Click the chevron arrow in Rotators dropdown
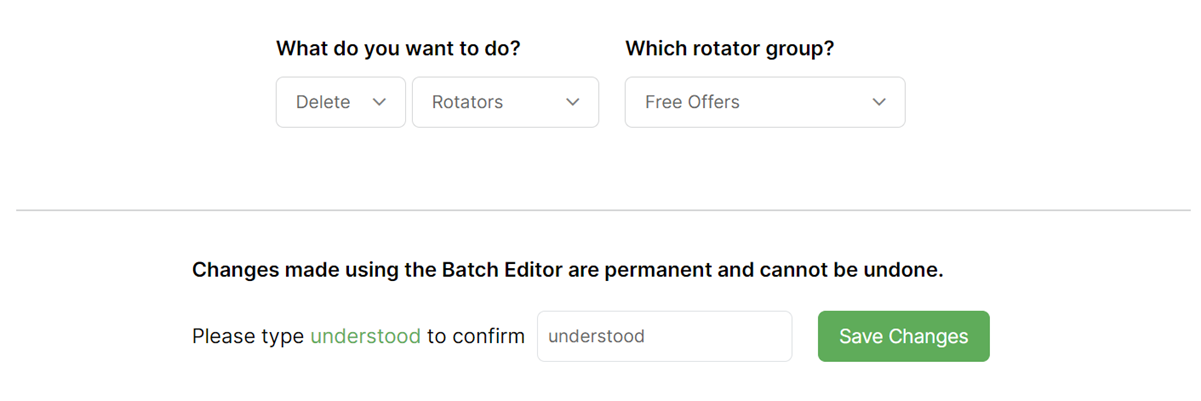Viewport: 1201px width, 401px height. [x=573, y=102]
